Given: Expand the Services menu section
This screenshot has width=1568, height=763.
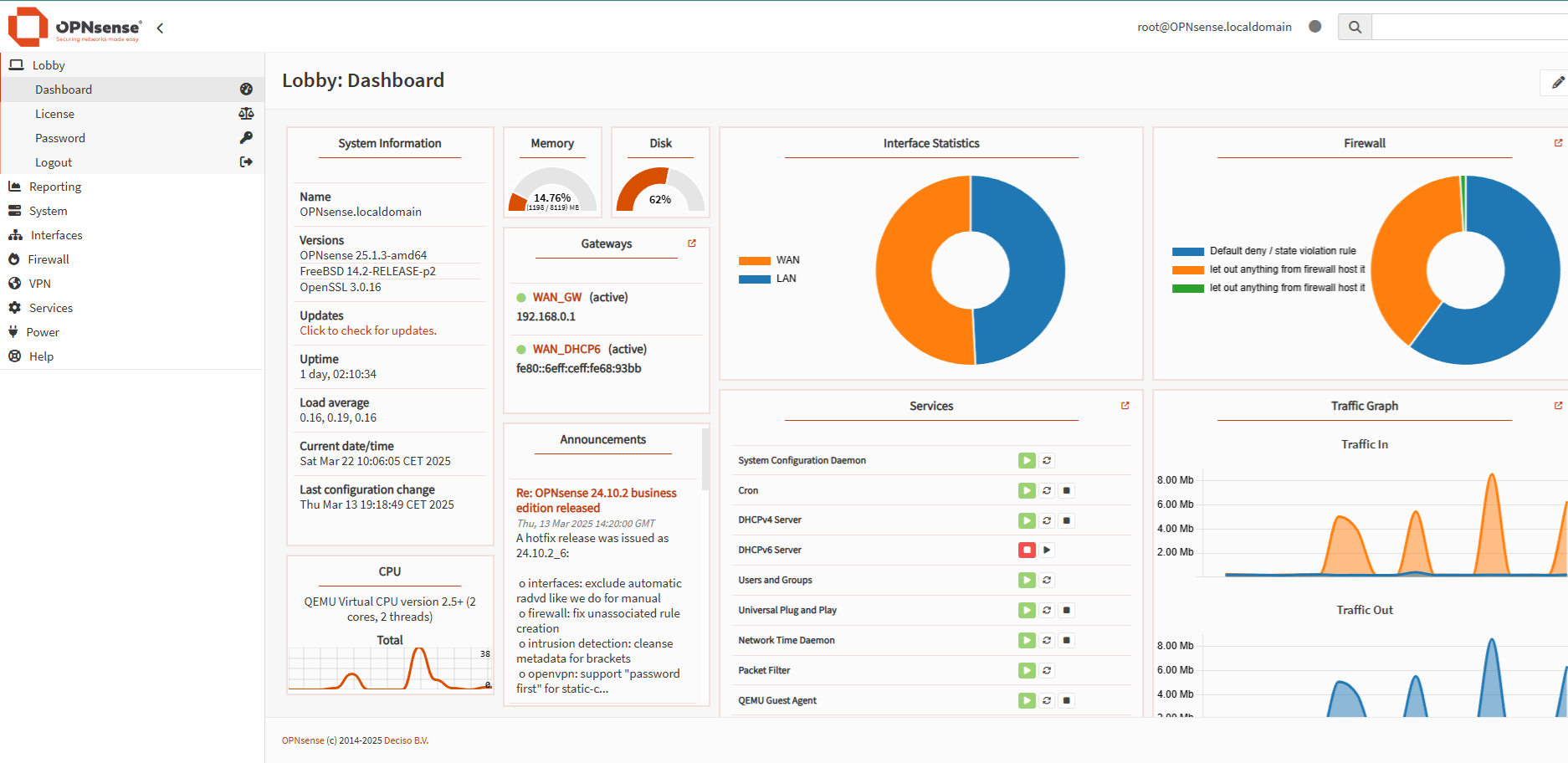Looking at the screenshot, I should (x=132, y=308).
